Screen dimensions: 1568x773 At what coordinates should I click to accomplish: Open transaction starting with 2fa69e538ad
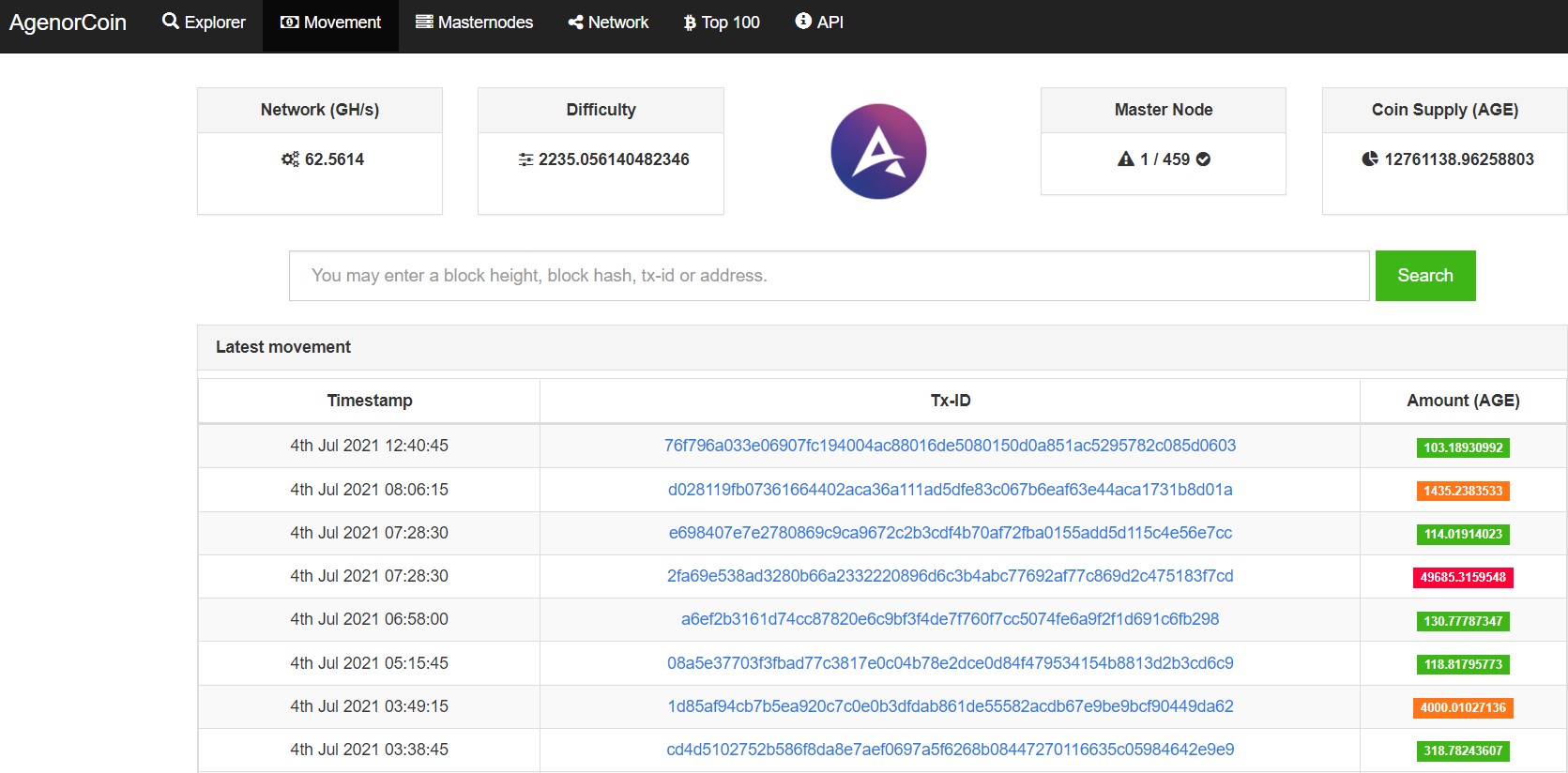click(x=950, y=576)
